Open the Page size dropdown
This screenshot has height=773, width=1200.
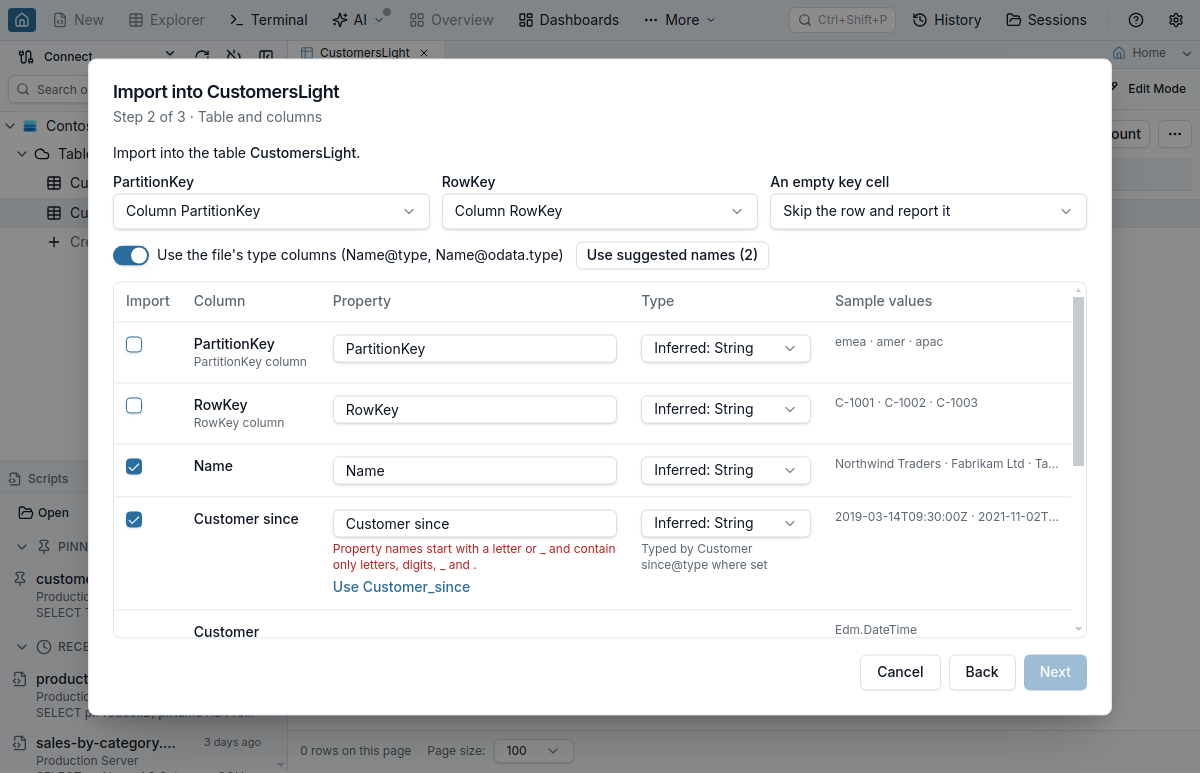pos(535,751)
